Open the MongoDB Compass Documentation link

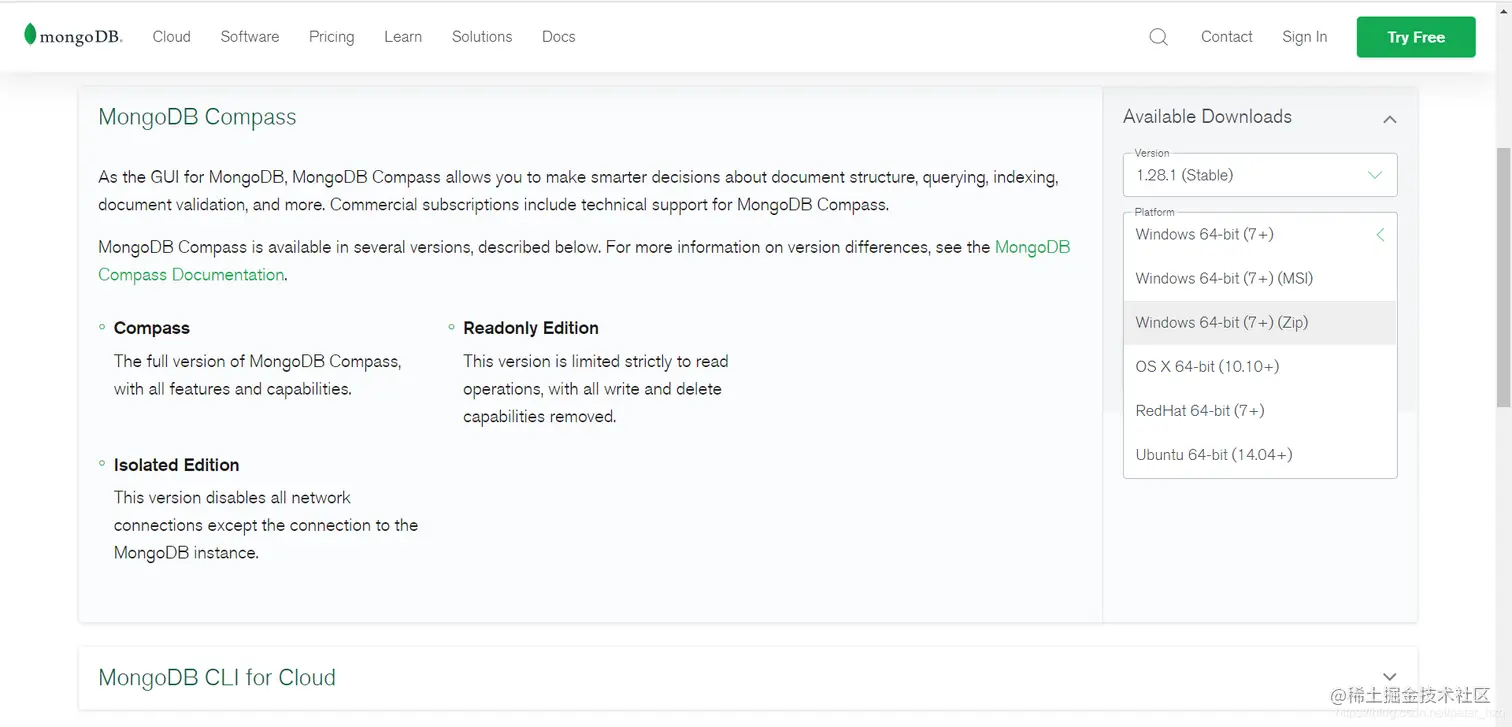pyautogui.click(x=192, y=275)
